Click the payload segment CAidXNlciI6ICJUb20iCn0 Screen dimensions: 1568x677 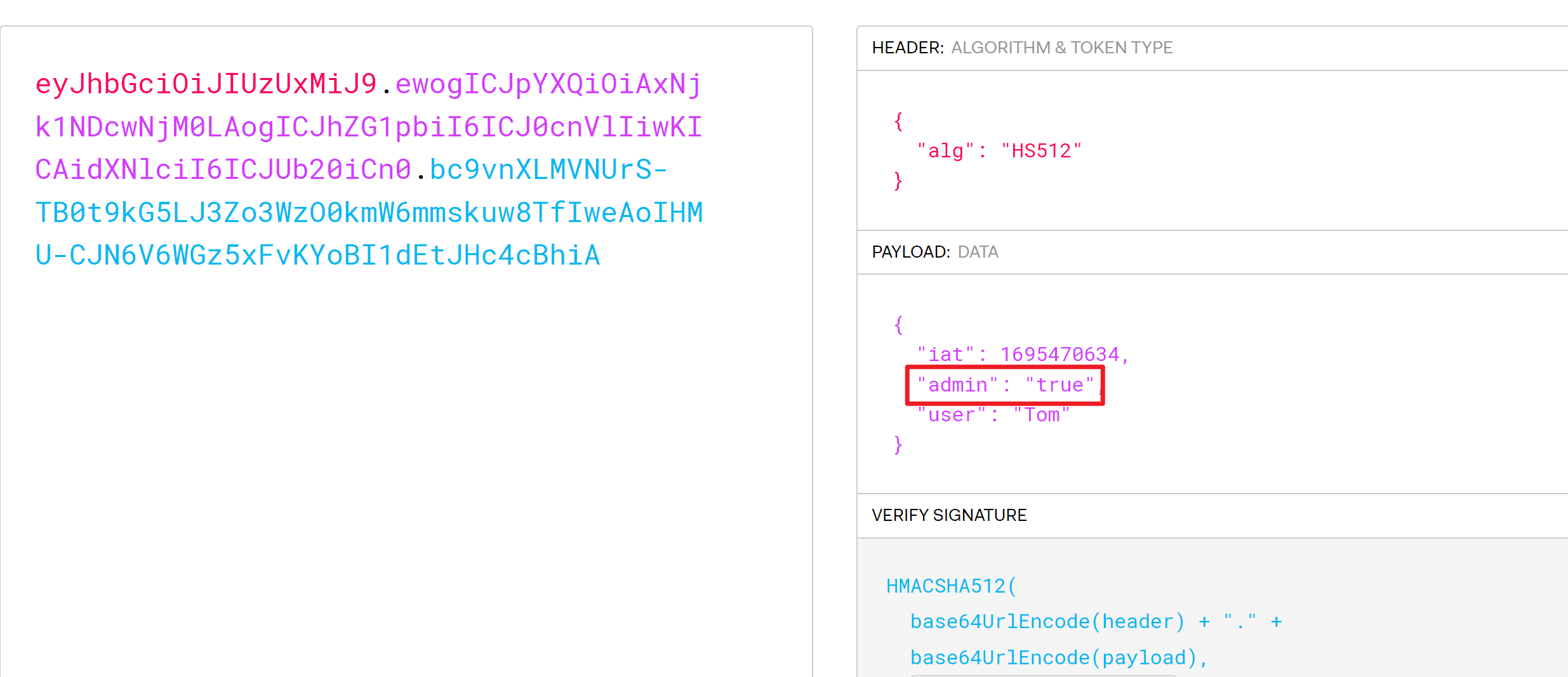tap(223, 169)
